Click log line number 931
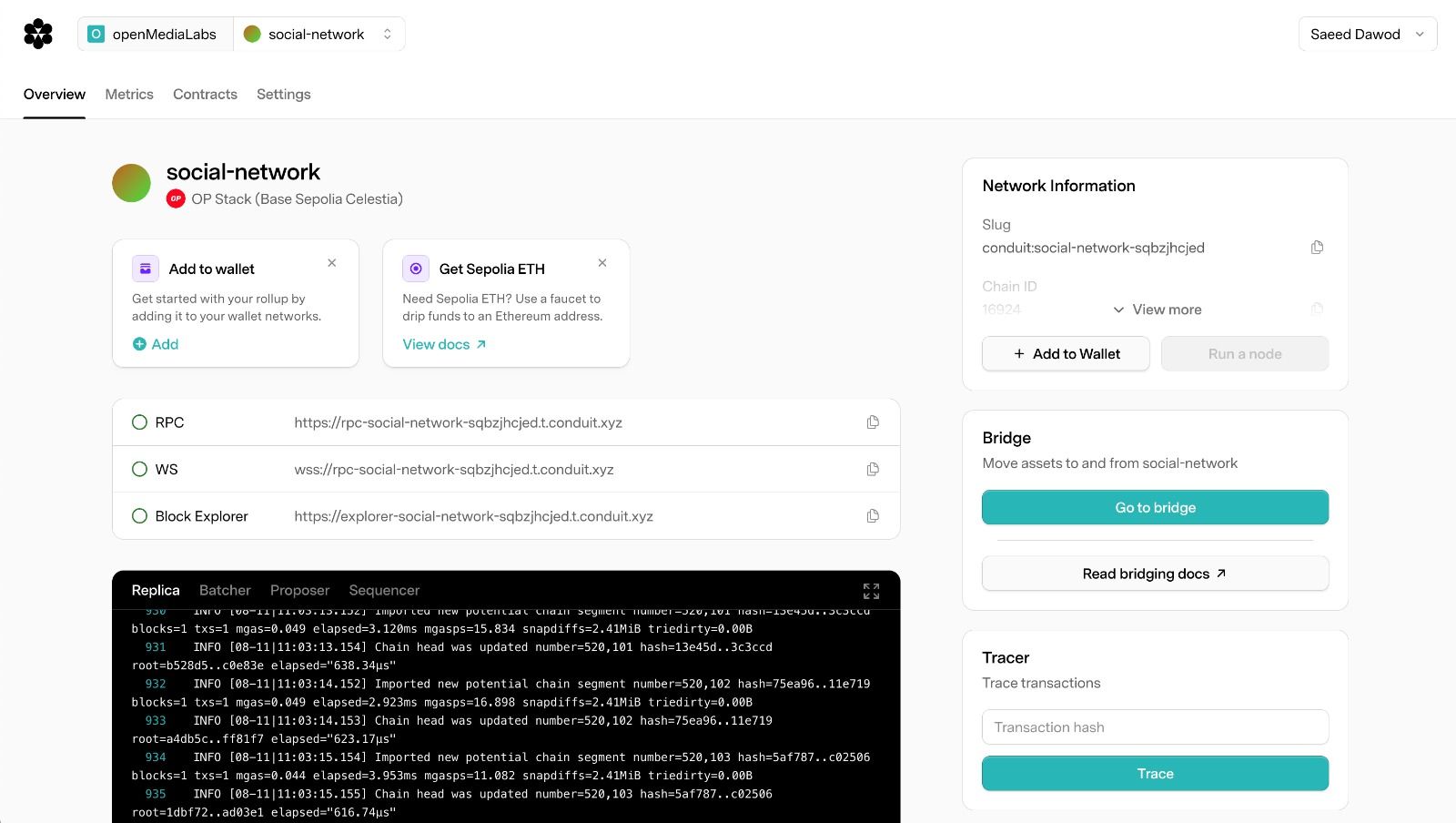 (156, 647)
